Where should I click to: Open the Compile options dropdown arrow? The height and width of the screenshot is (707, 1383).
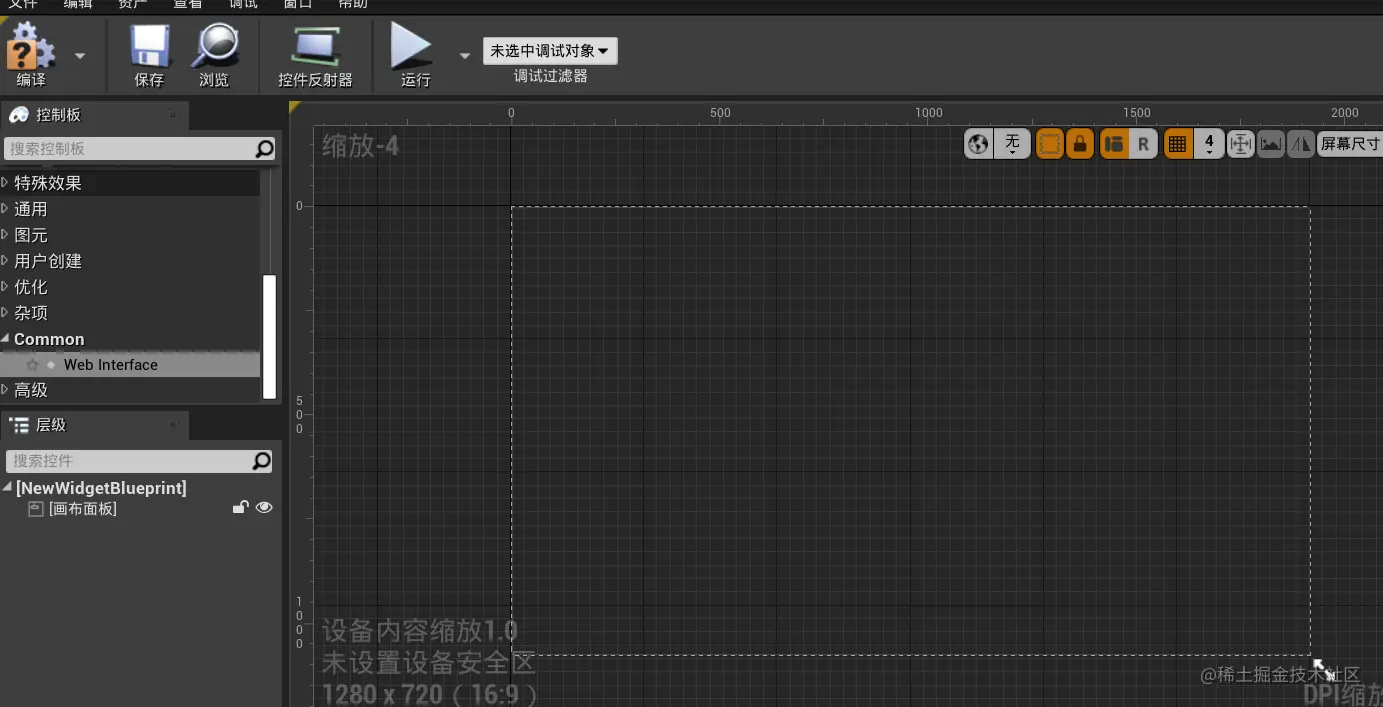pos(80,56)
